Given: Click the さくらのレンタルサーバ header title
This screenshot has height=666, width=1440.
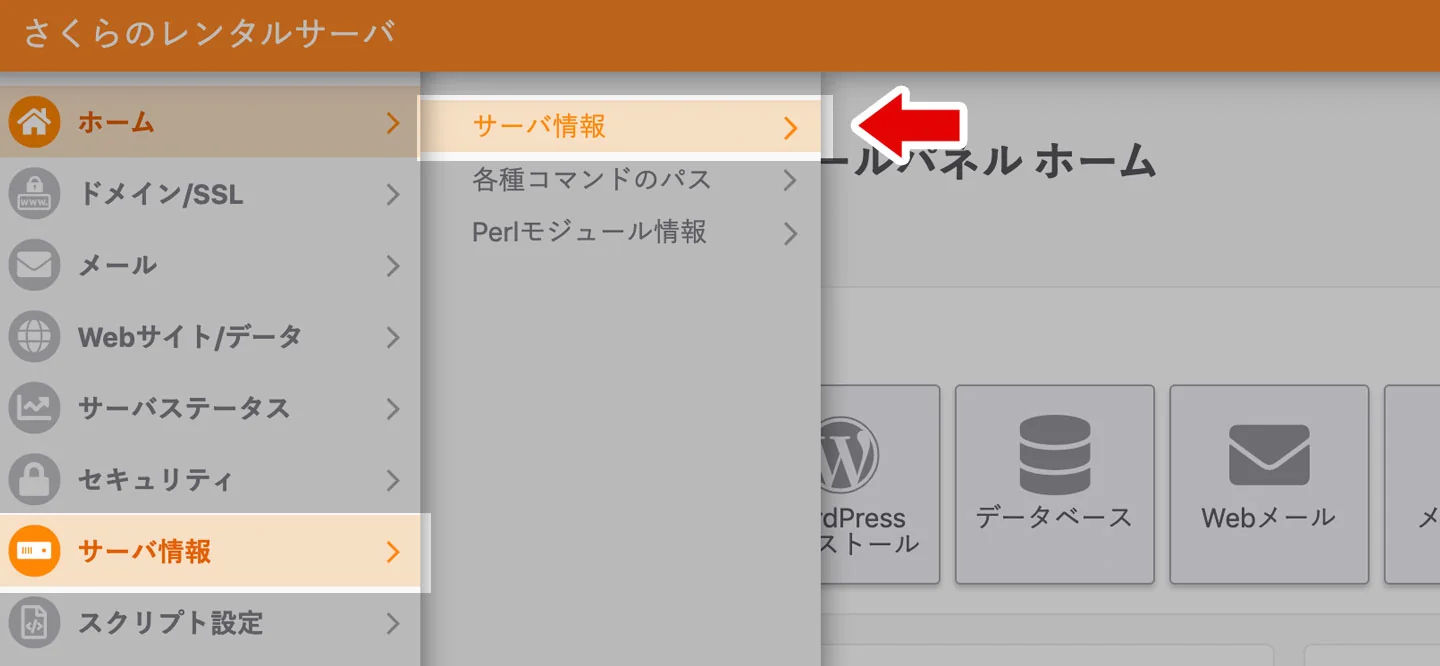Looking at the screenshot, I should click(x=209, y=33).
